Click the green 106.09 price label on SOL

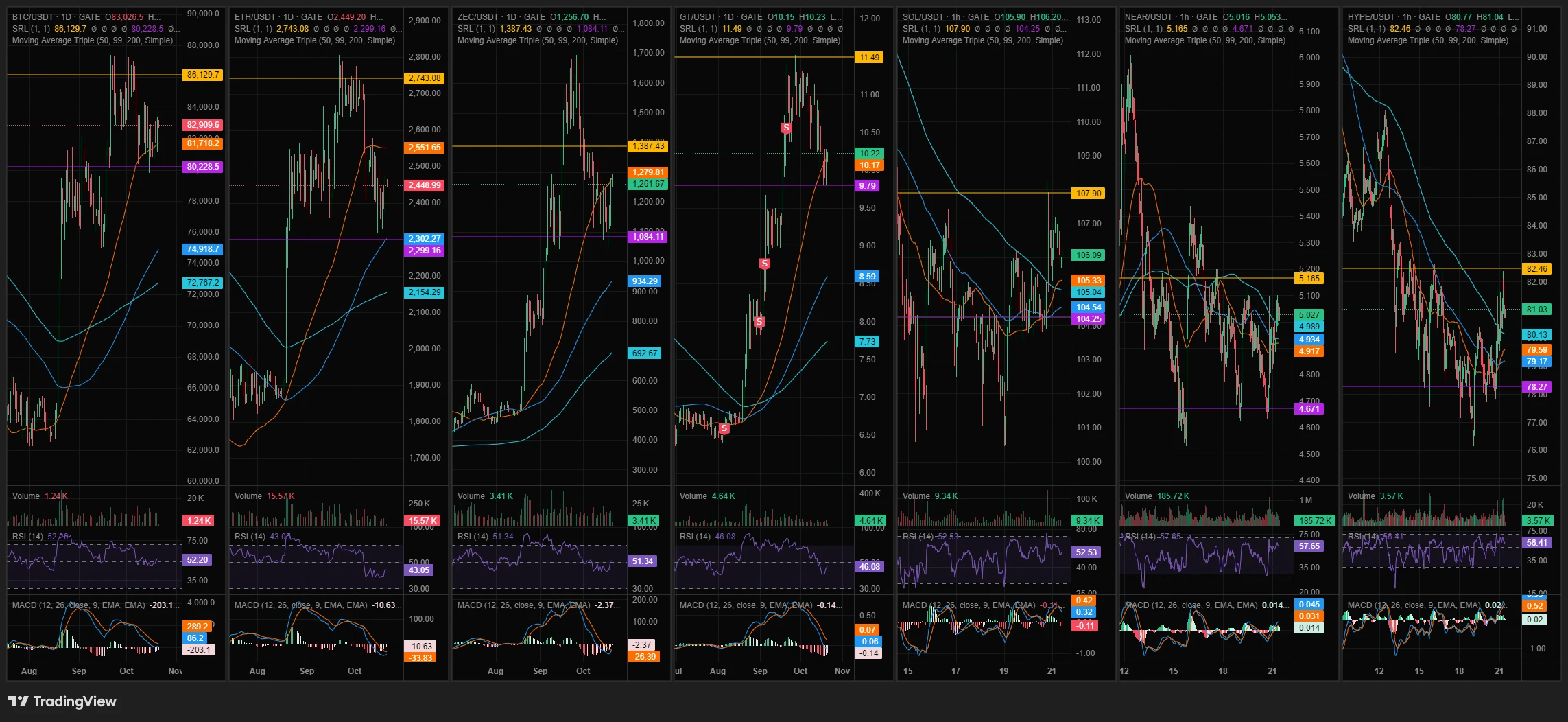1089,255
